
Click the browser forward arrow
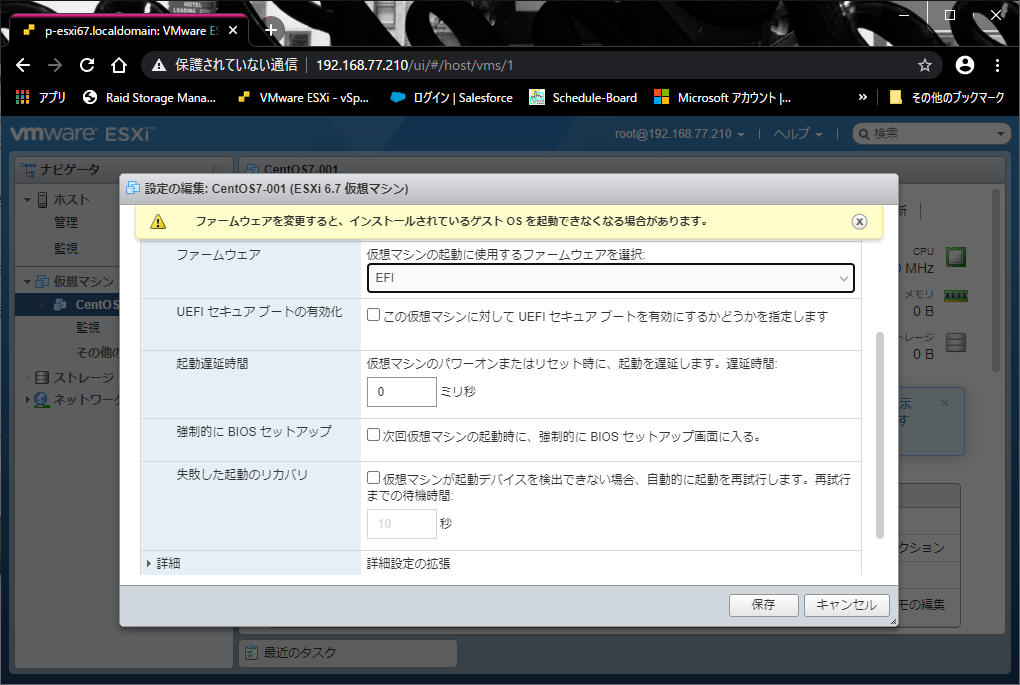pos(55,65)
